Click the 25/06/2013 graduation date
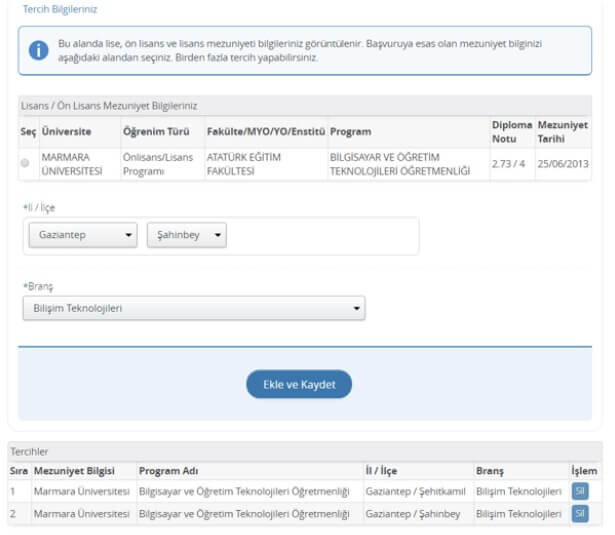This screenshot has height=535, width=615. pyautogui.click(x=563, y=164)
